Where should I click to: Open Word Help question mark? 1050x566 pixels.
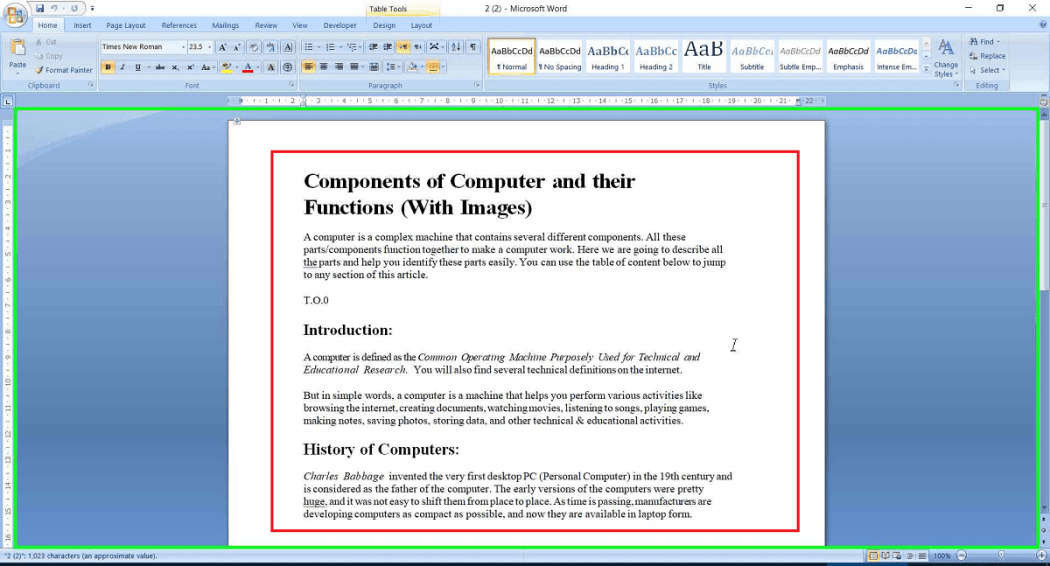coord(1043,25)
